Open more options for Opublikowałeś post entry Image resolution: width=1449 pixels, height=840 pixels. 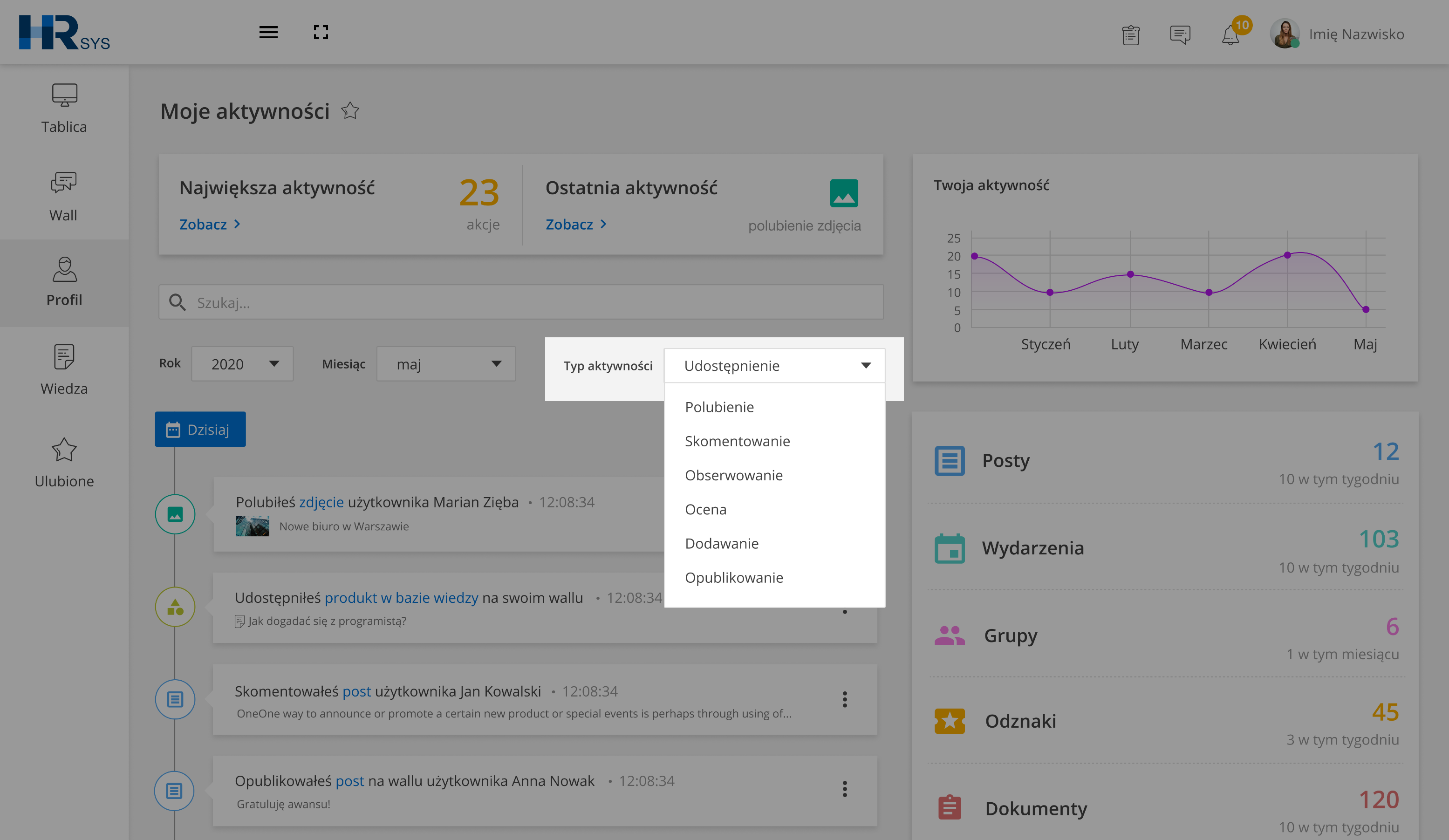pyautogui.click(x=845, y=789)
